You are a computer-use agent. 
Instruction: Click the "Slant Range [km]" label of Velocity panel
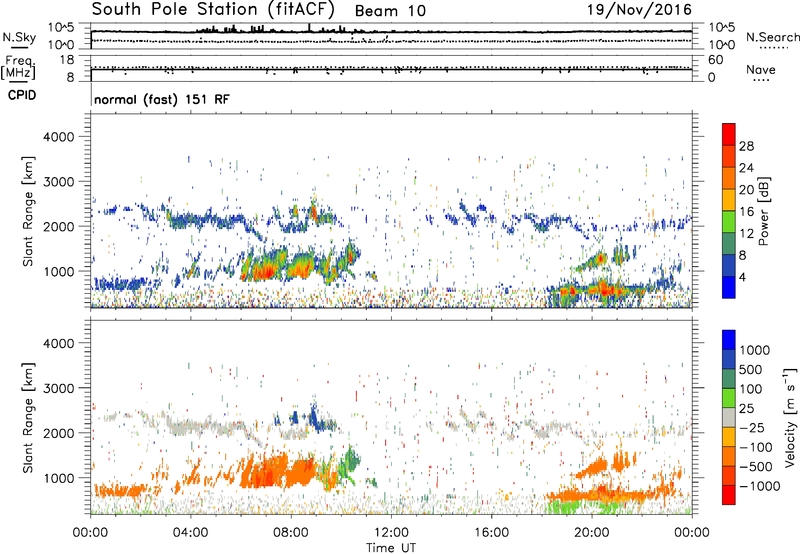(x=28, y=417)
